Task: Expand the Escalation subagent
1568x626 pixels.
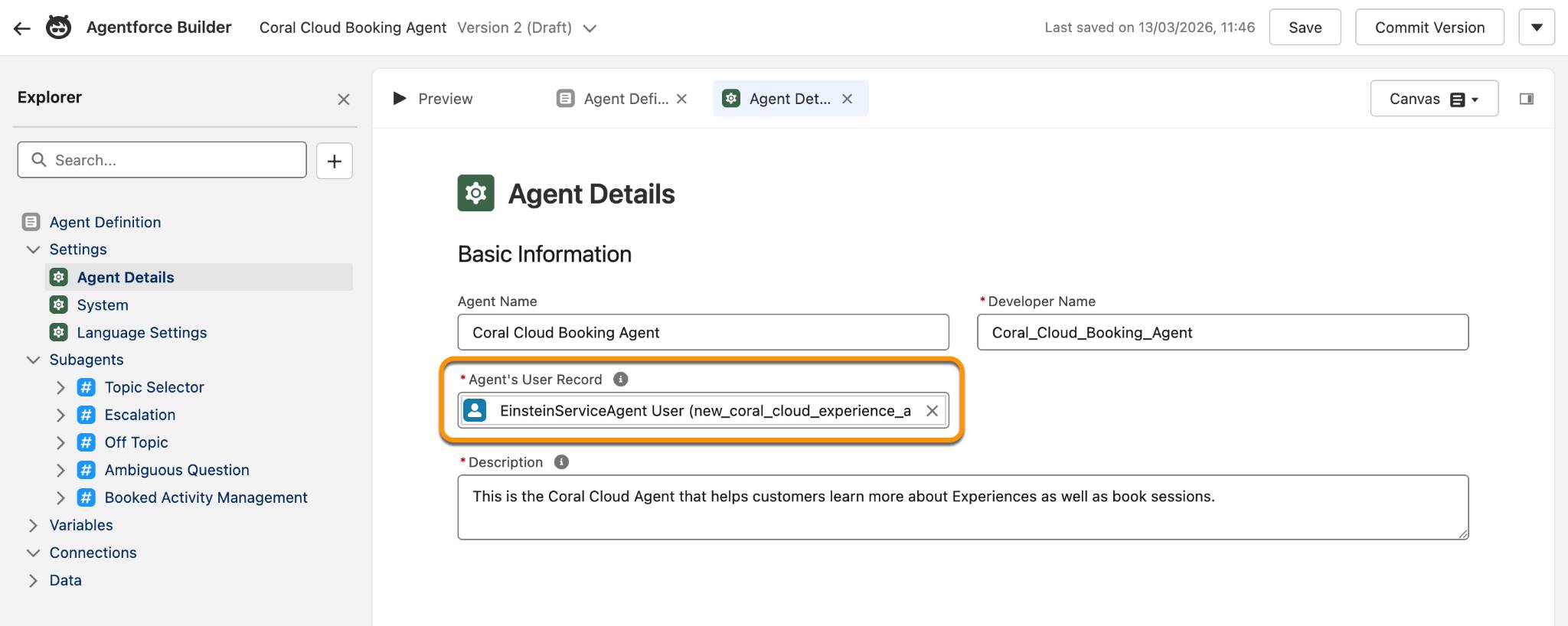Action: click(60, 415)
